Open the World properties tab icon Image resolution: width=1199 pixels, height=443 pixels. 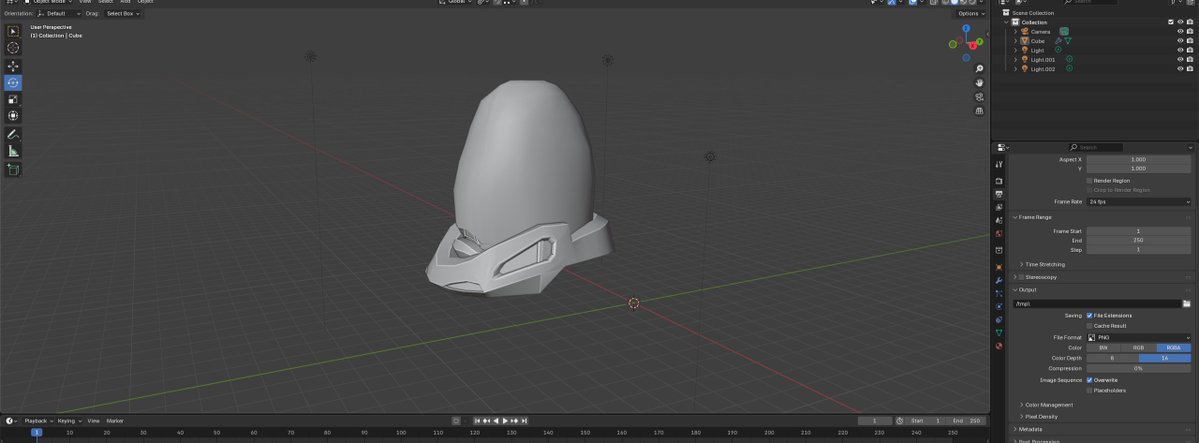(x=999, y=233)
